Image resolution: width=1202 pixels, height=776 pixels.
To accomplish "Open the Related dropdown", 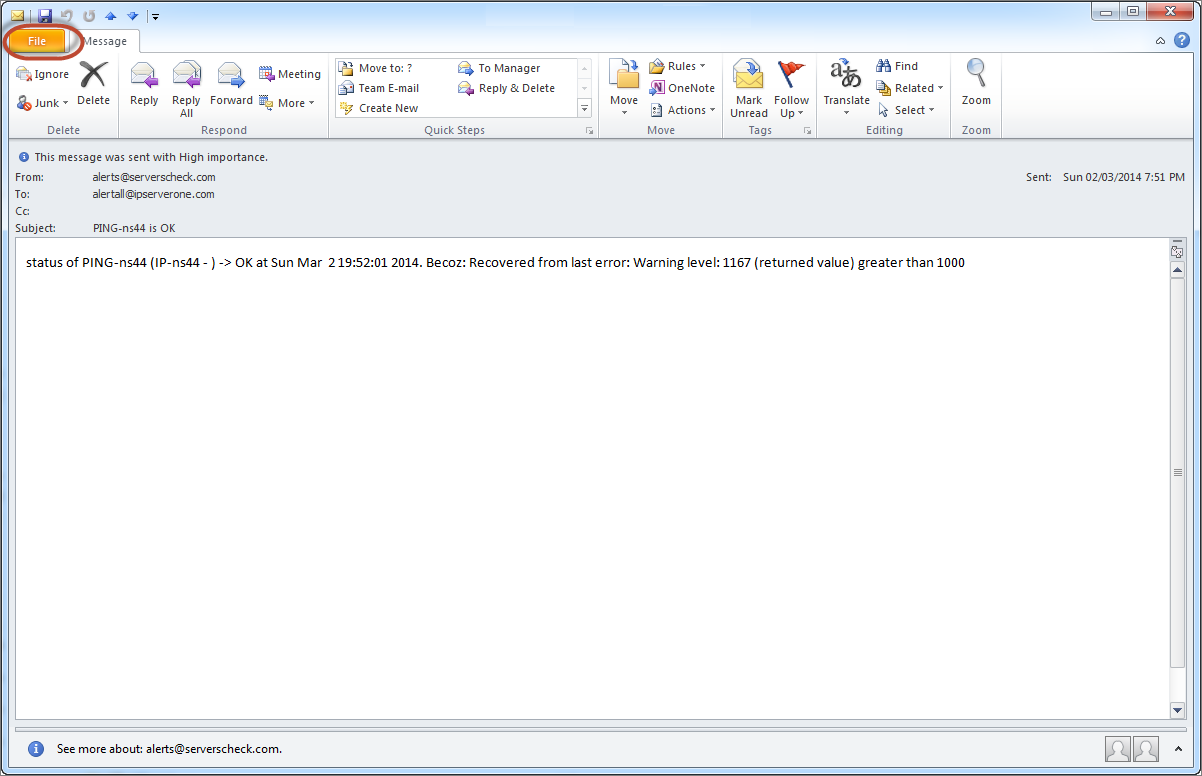I will [x=910, y=88].
